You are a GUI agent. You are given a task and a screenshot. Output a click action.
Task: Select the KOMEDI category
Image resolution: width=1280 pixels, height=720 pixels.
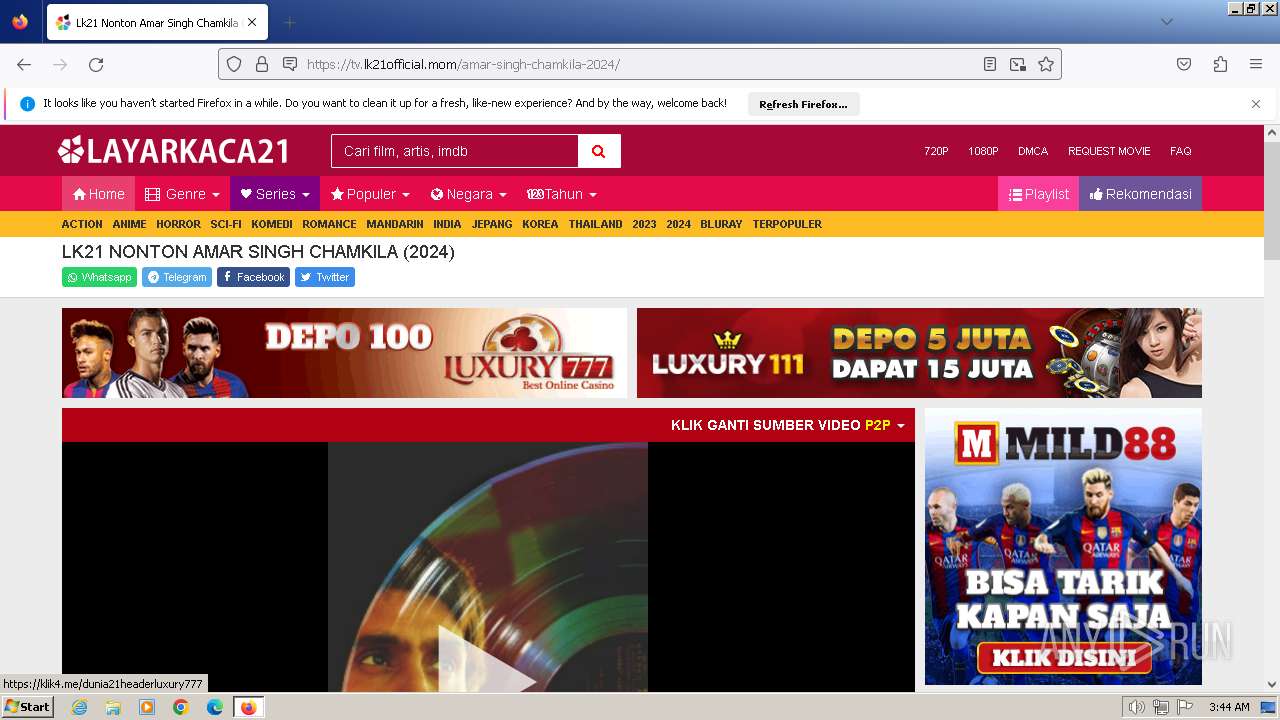click(272, 224)
